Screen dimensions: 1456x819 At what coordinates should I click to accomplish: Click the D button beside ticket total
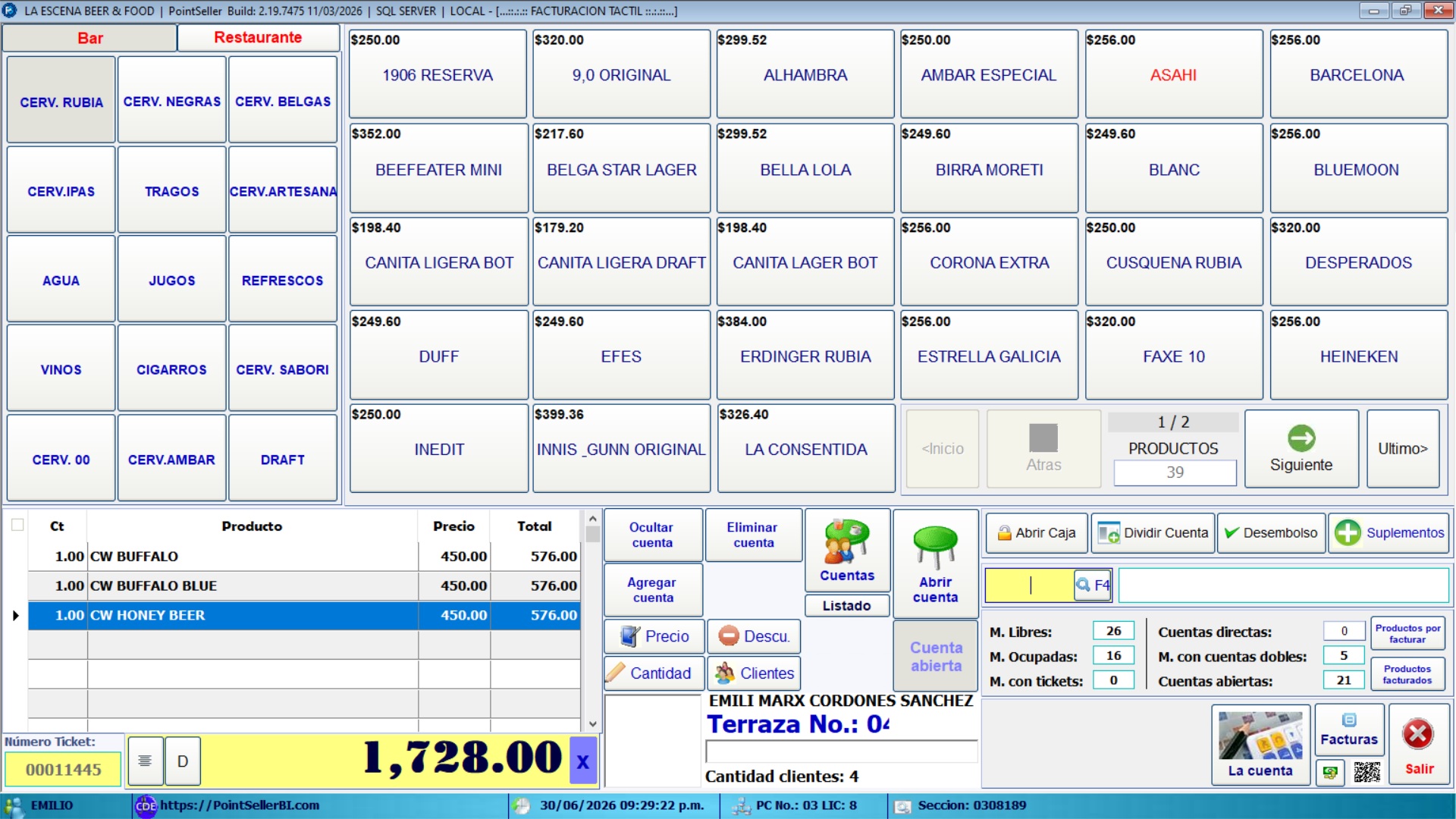pos(183,761)
